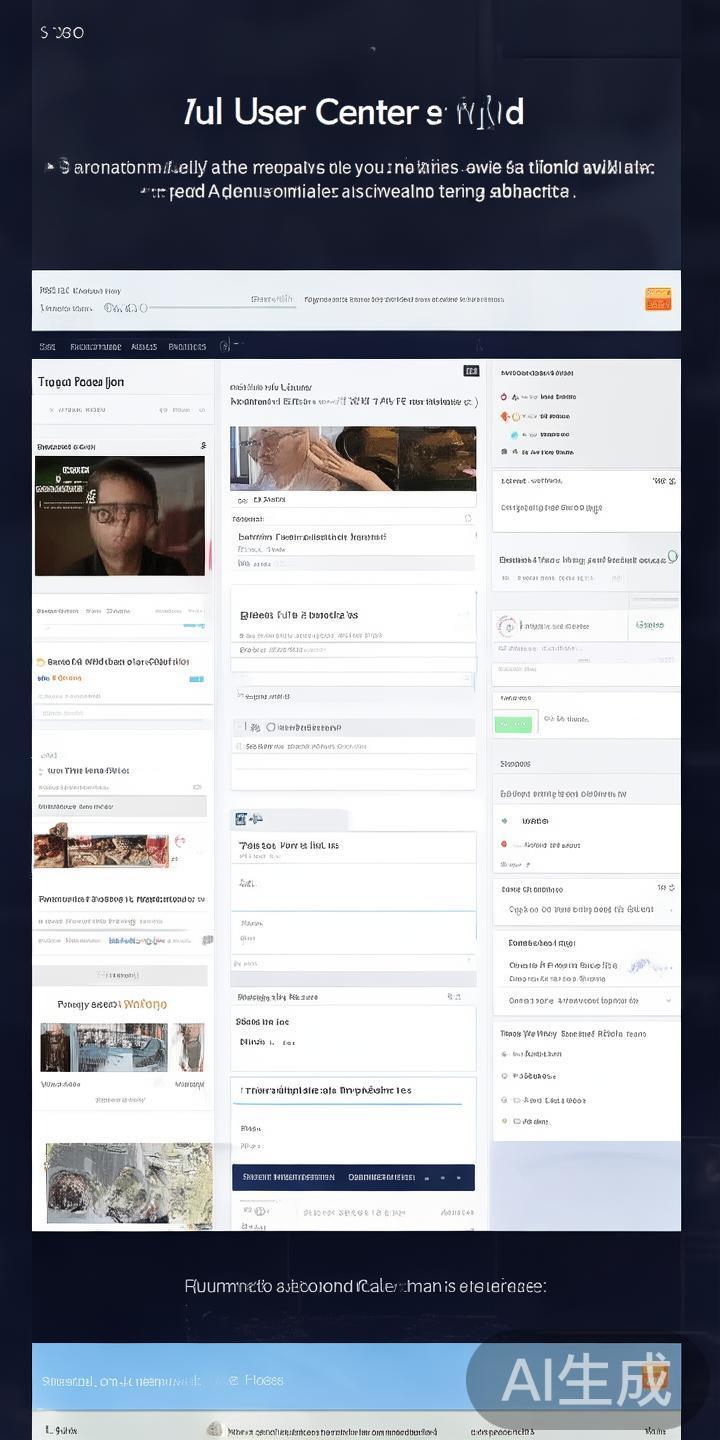The width and height of the screenshot is (720, 1440).
Task: Click the small dark icon above the center photo
Action: pos(471,371)
